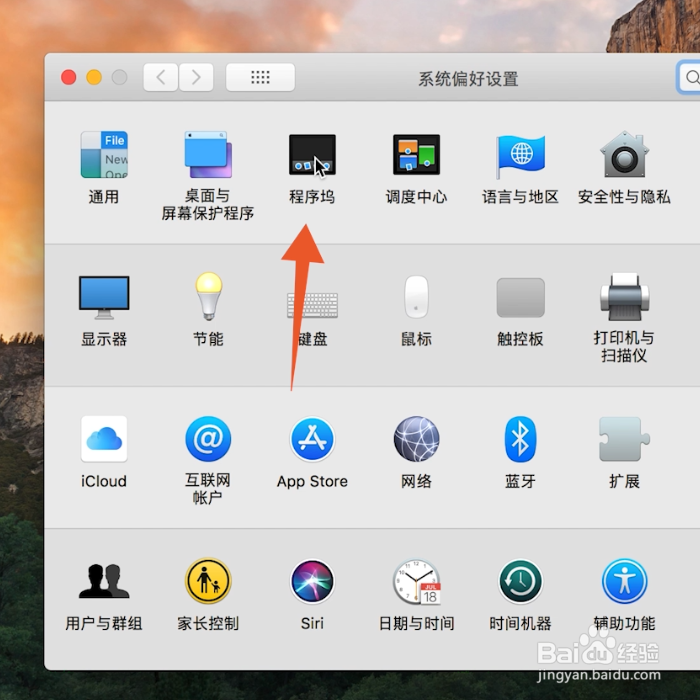Open the App Store preferences
The image size is (700, 700).
pos(312,439)
